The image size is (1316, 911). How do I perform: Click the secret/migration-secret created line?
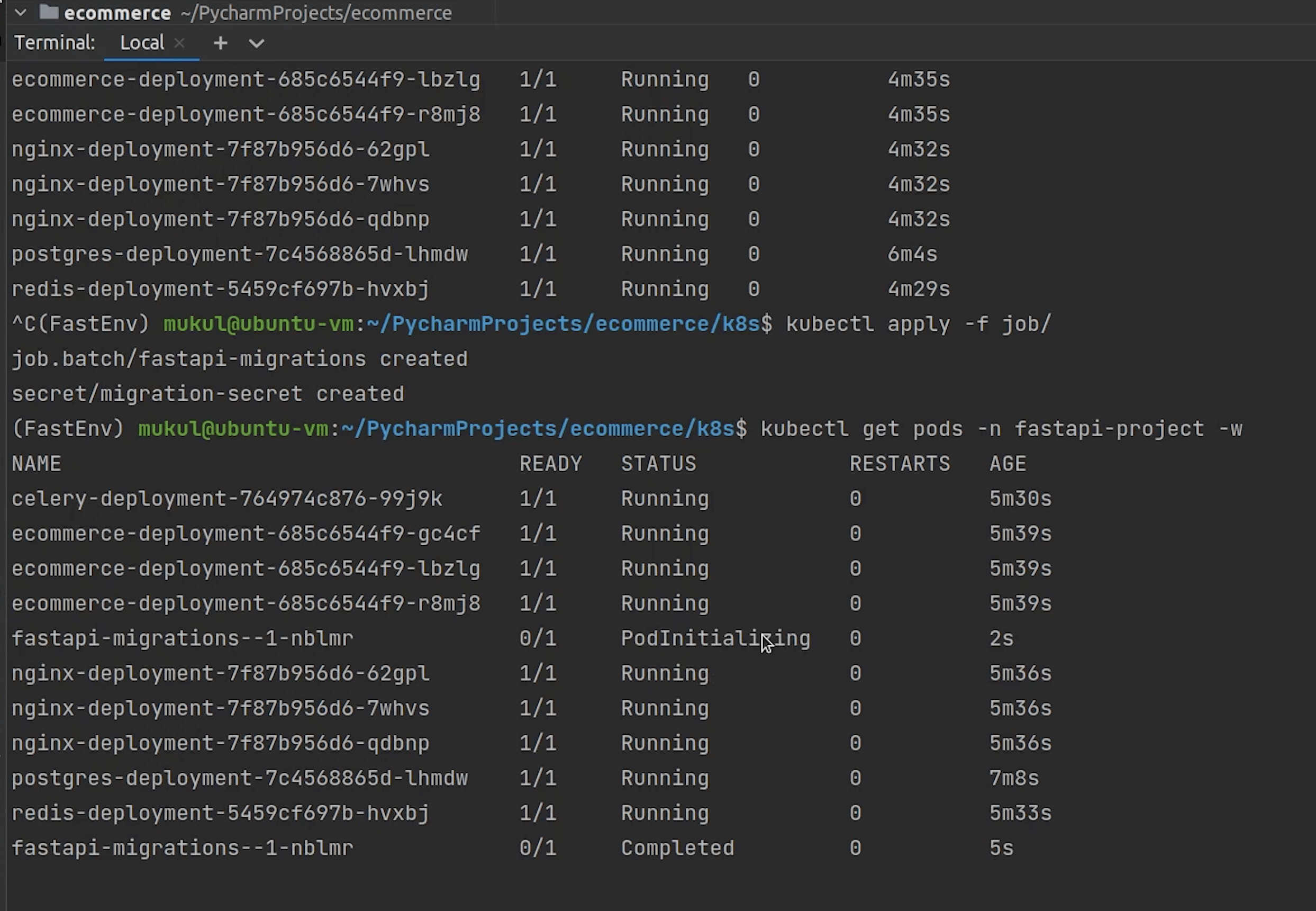pos(207,394)
